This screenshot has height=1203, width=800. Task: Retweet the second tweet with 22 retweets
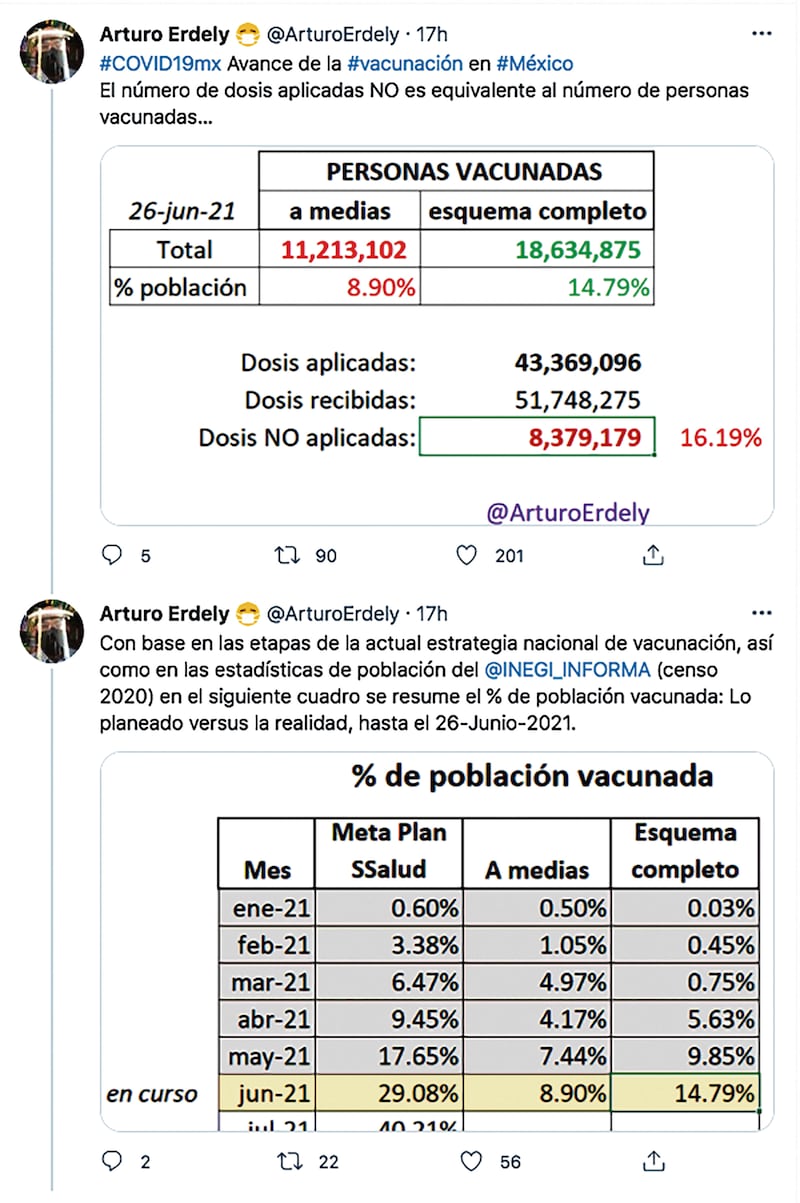(x=287, y=1162)
